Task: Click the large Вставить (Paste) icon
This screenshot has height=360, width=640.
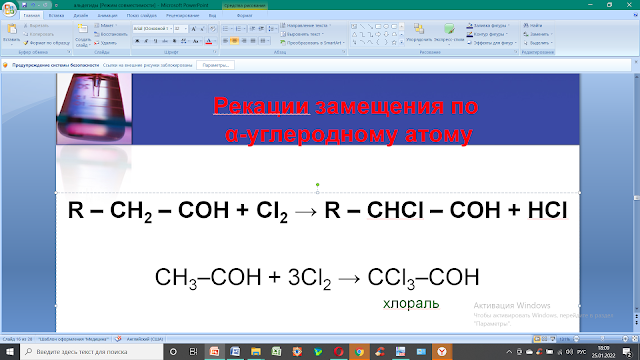Action: coord(11,29)
